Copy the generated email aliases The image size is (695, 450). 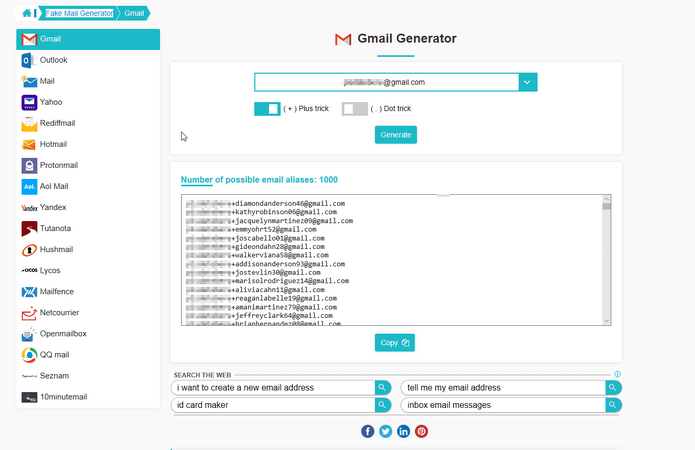395,343
